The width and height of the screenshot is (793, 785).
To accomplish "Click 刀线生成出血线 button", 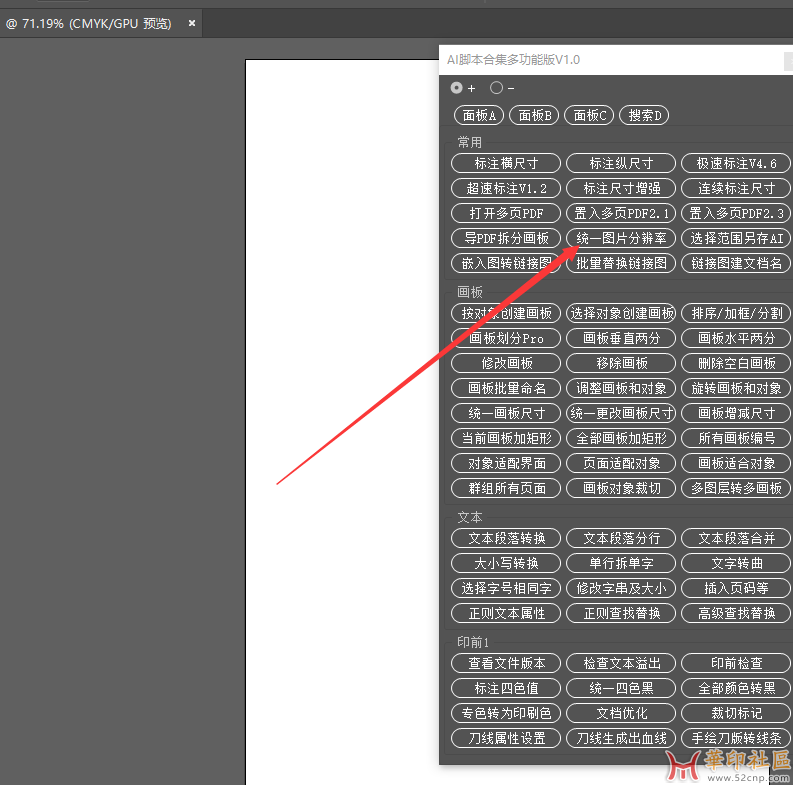I will pos(621,738).
